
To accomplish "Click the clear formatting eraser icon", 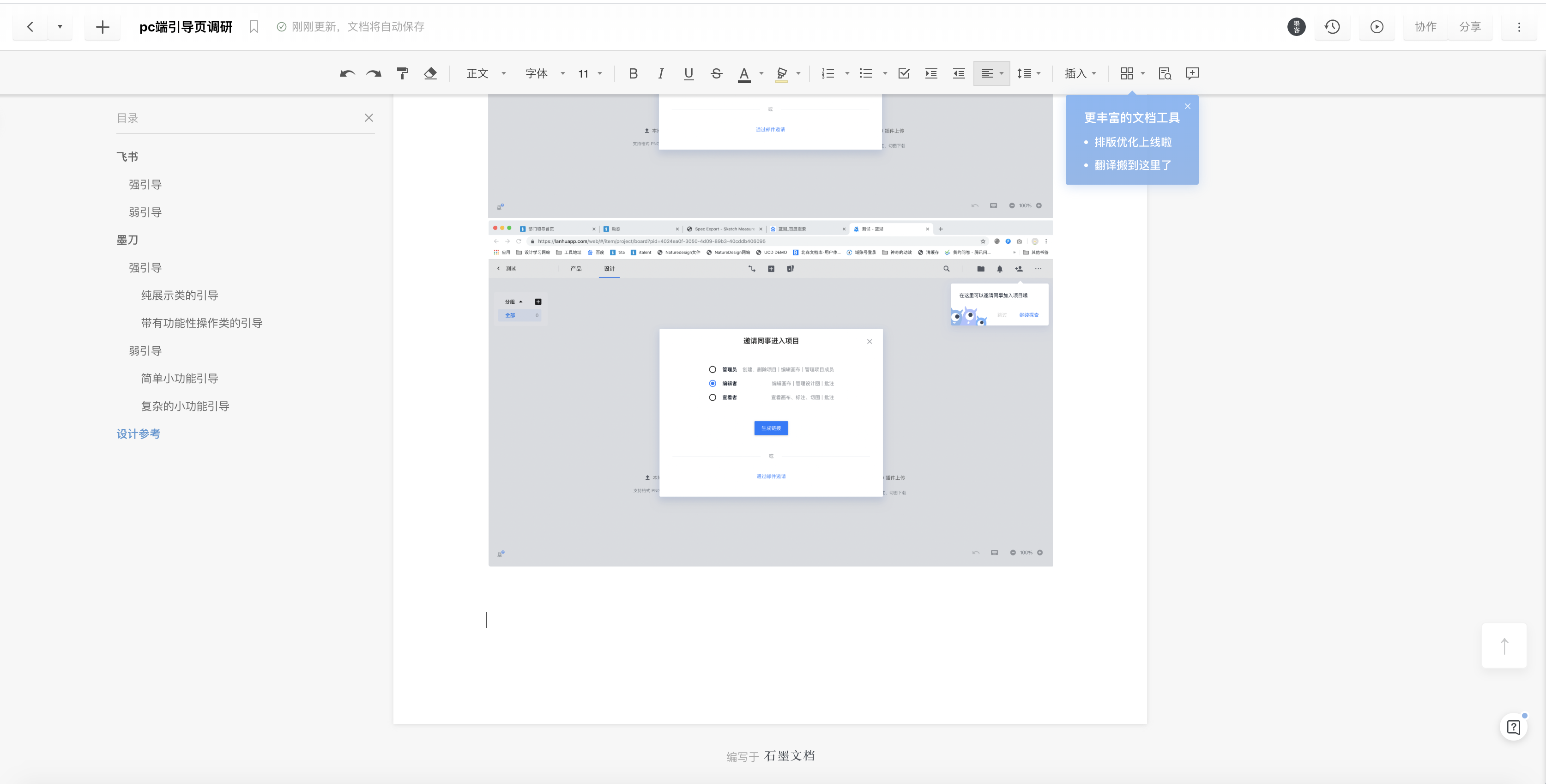I will click(430, 73).
